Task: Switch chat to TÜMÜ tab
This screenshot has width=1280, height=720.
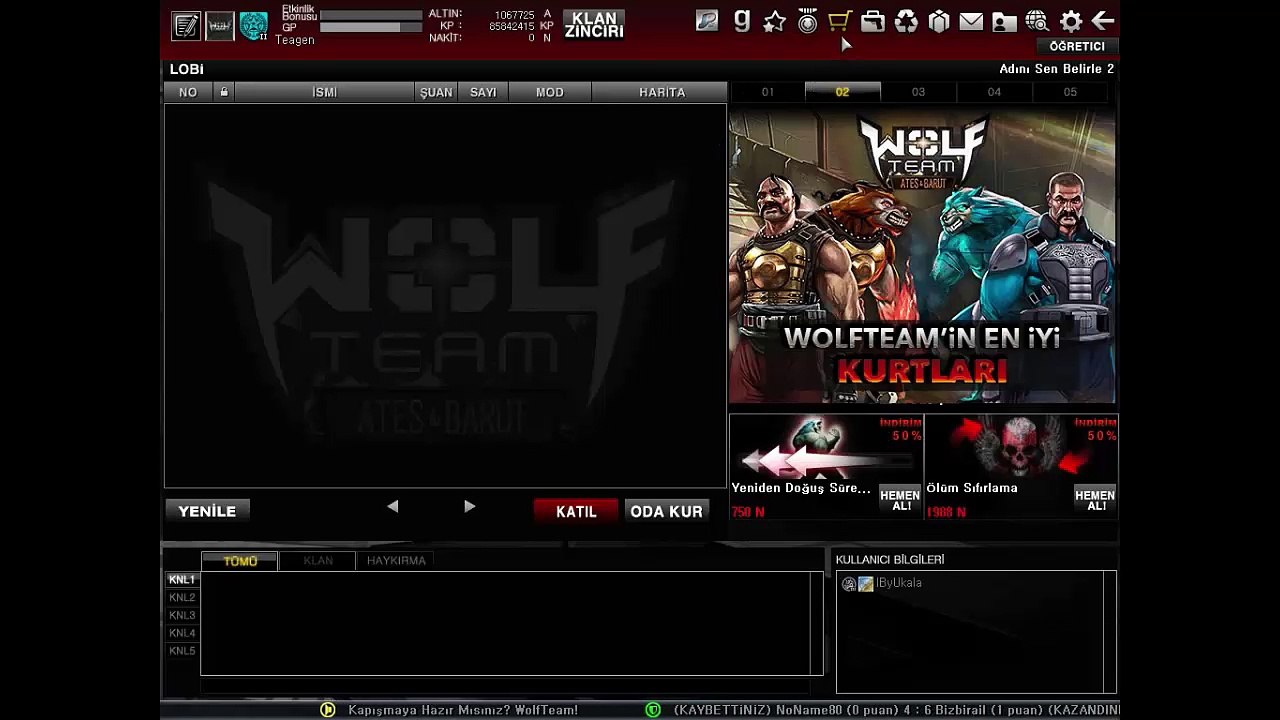Action: coord(240,561)
